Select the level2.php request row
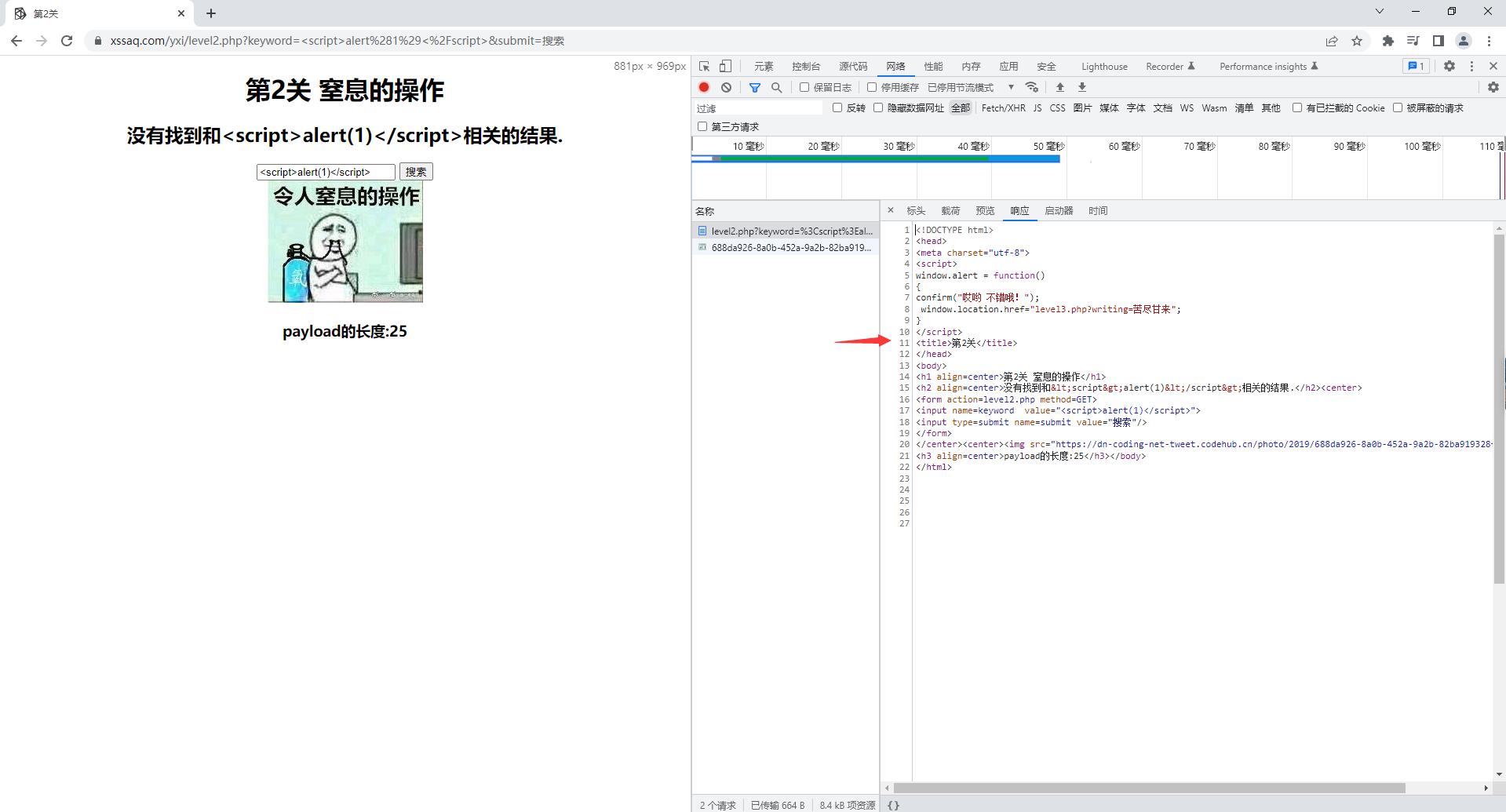 [785, 231]
